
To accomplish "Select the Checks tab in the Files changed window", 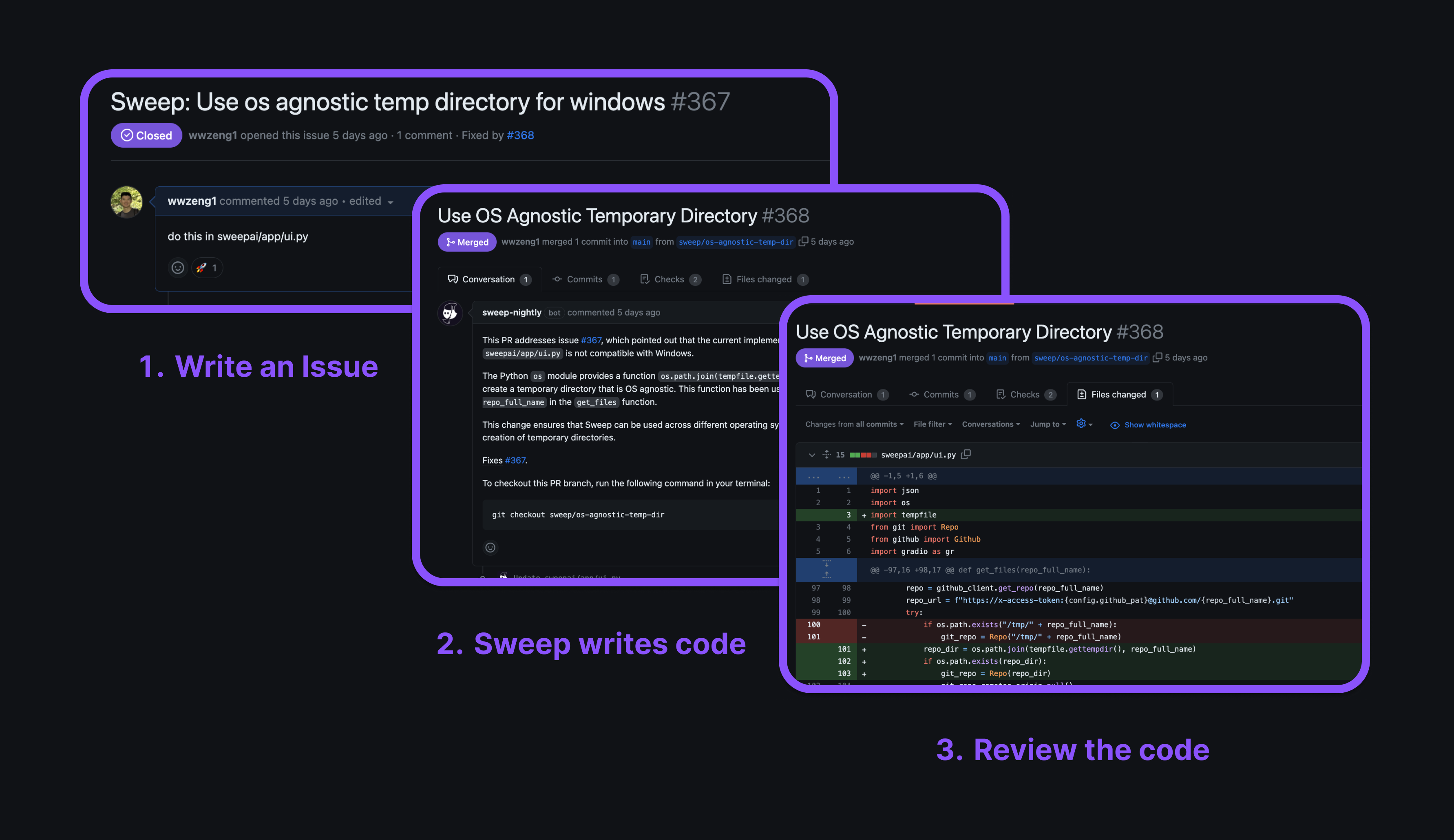I will click(1025, 395).
